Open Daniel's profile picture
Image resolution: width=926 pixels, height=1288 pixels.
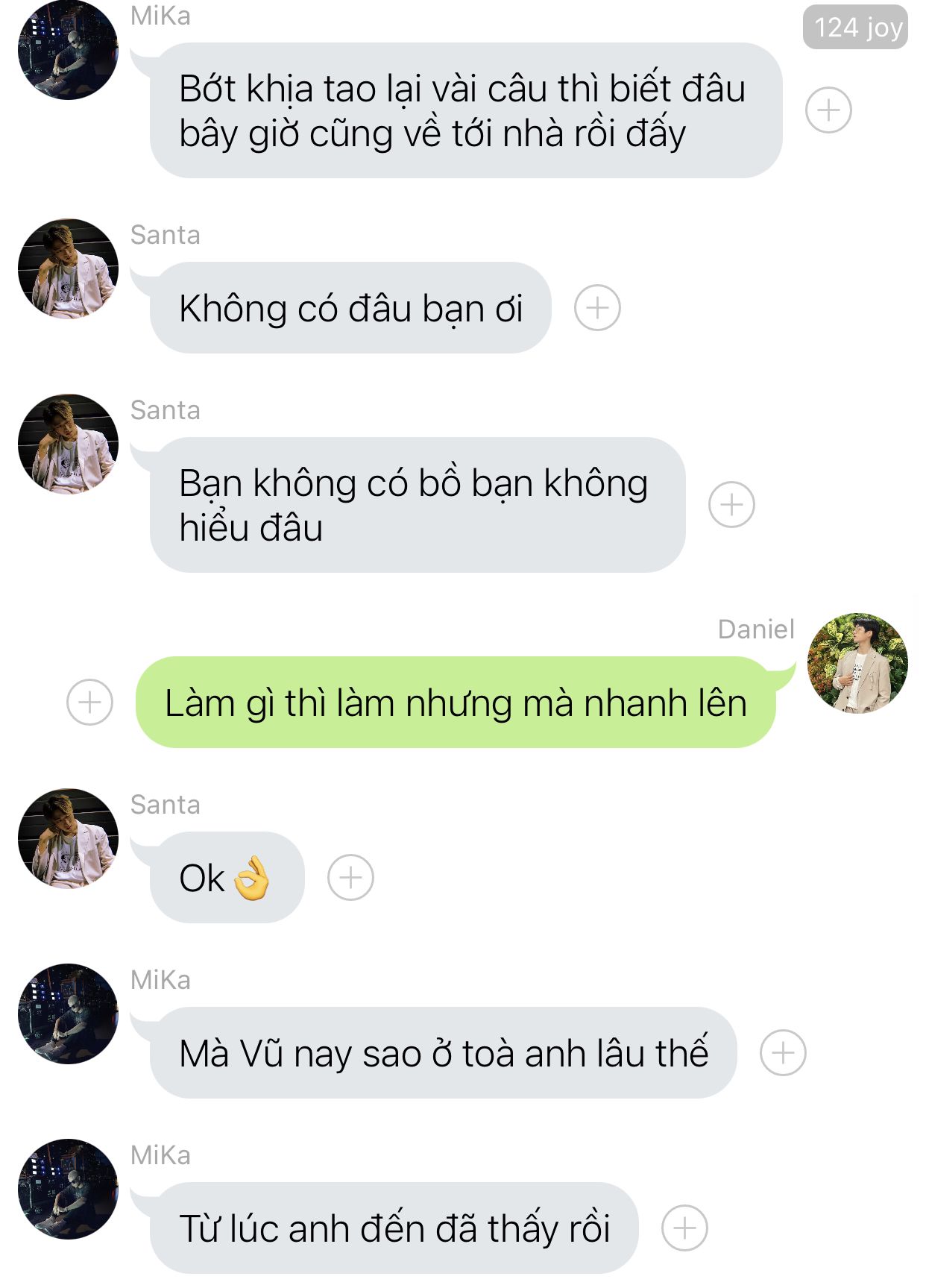click(857, 663)
